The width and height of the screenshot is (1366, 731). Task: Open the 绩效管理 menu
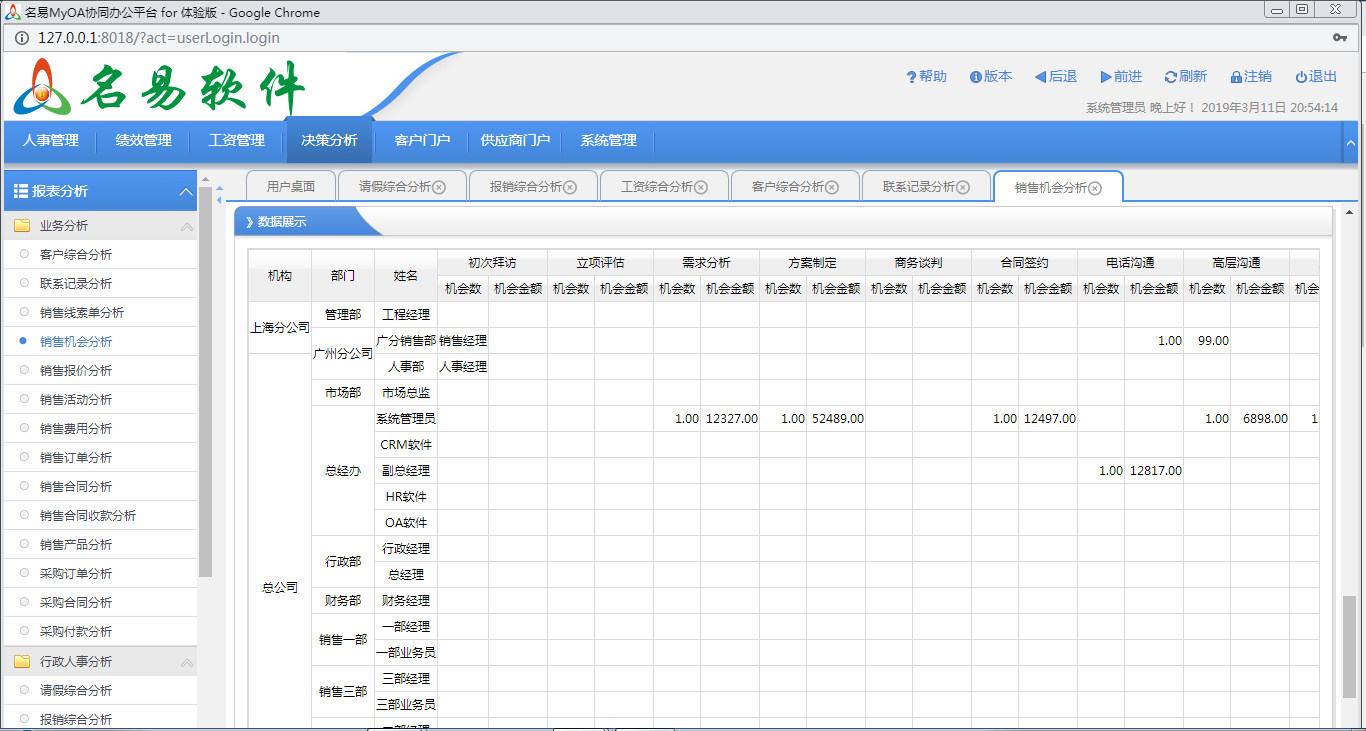143,140
